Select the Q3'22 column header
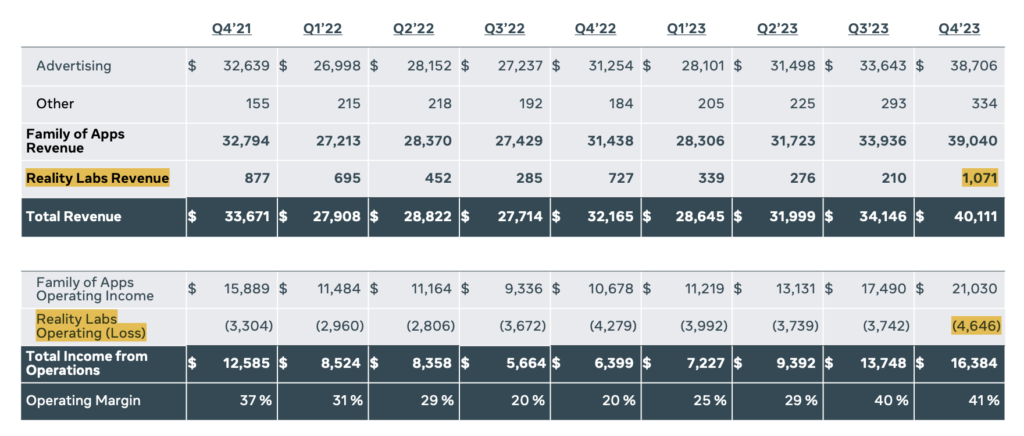Image resolution: width=1024 pixels, height=436 pixels. pos(505,28)
